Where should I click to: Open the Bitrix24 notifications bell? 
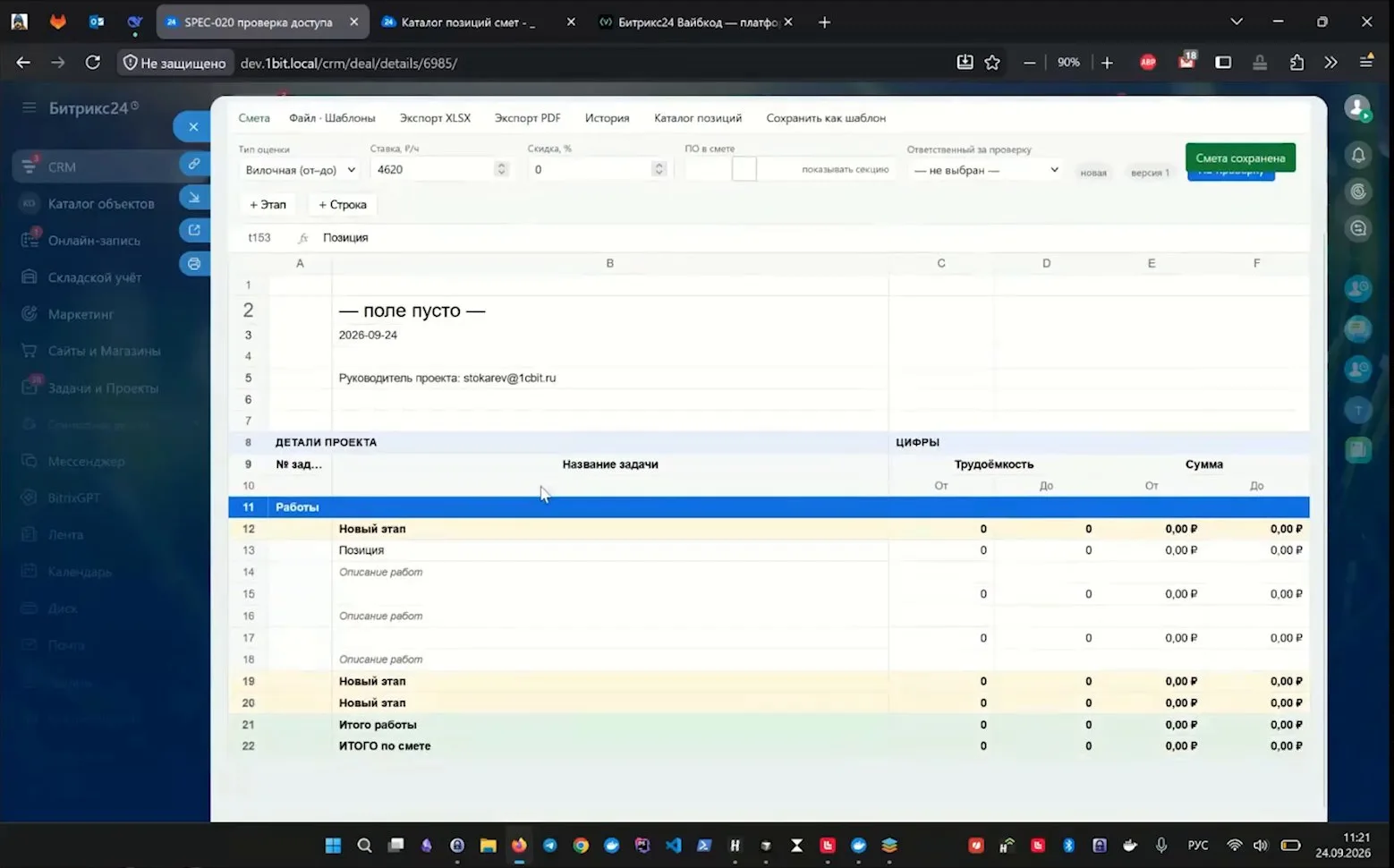pos(1358,155)
